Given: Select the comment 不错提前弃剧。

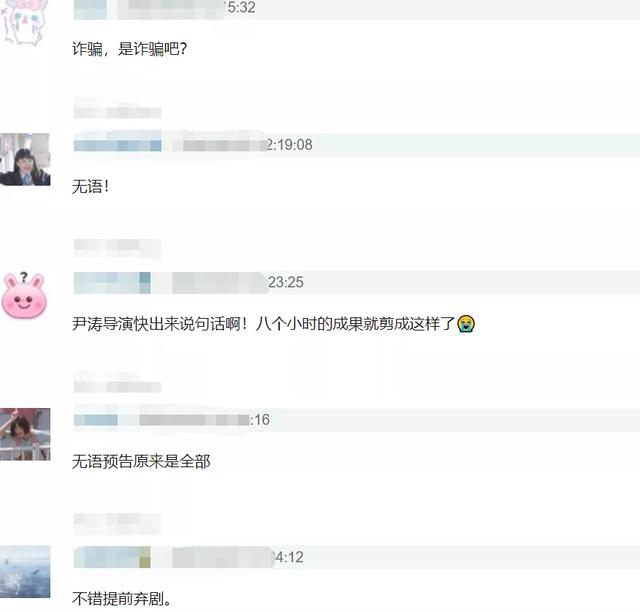Looking at the screenshot, I should [x=122, y=599].
